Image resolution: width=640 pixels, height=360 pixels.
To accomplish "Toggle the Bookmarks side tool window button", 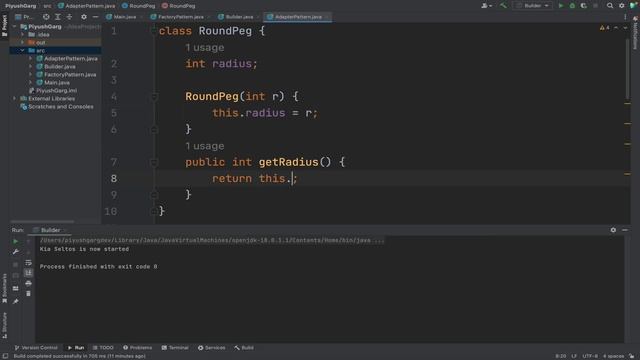I will pyautogui.click(x=4, y=289).
